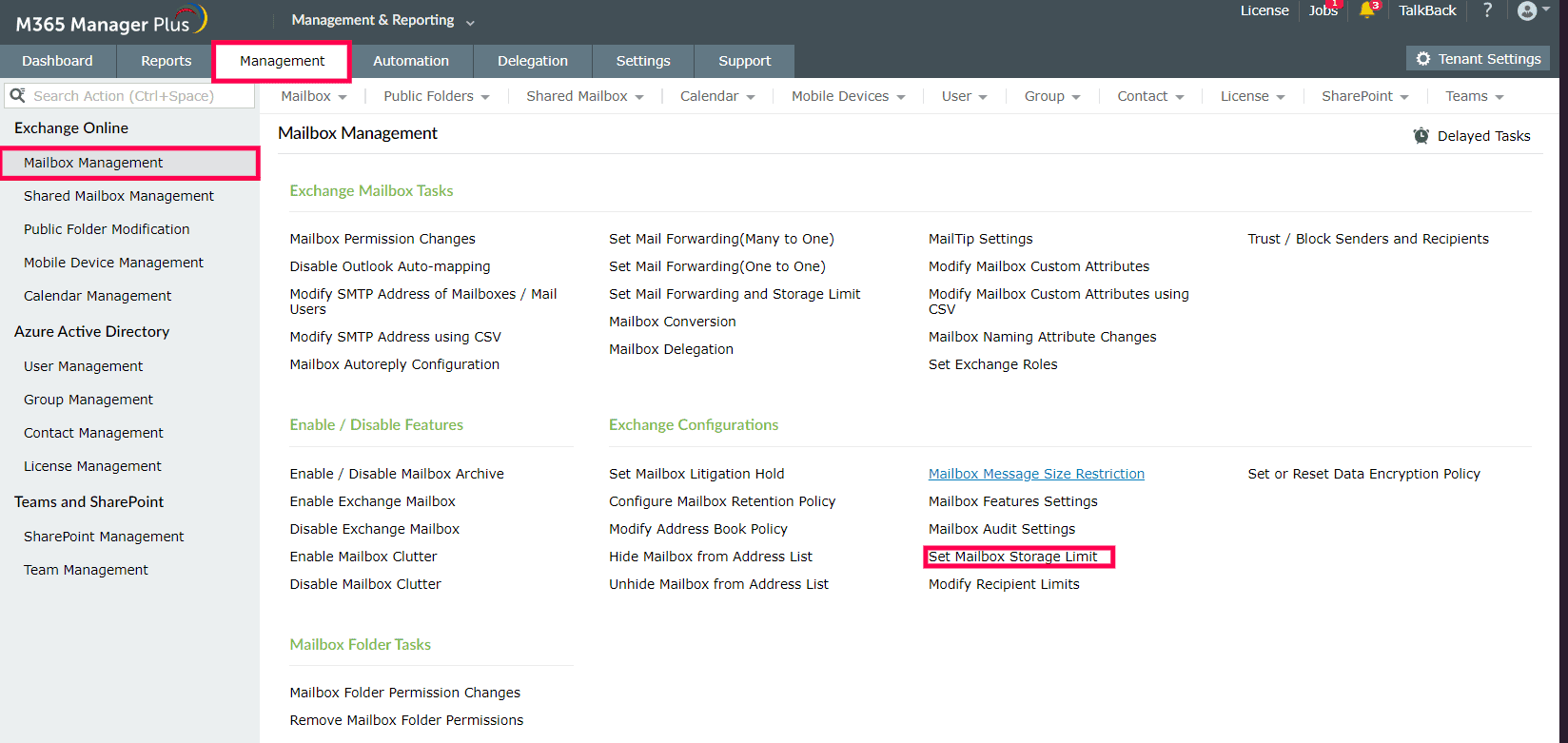Click the search magnifier icon
This screenshot has height=743, width=1568.
[x=17, y=95]
